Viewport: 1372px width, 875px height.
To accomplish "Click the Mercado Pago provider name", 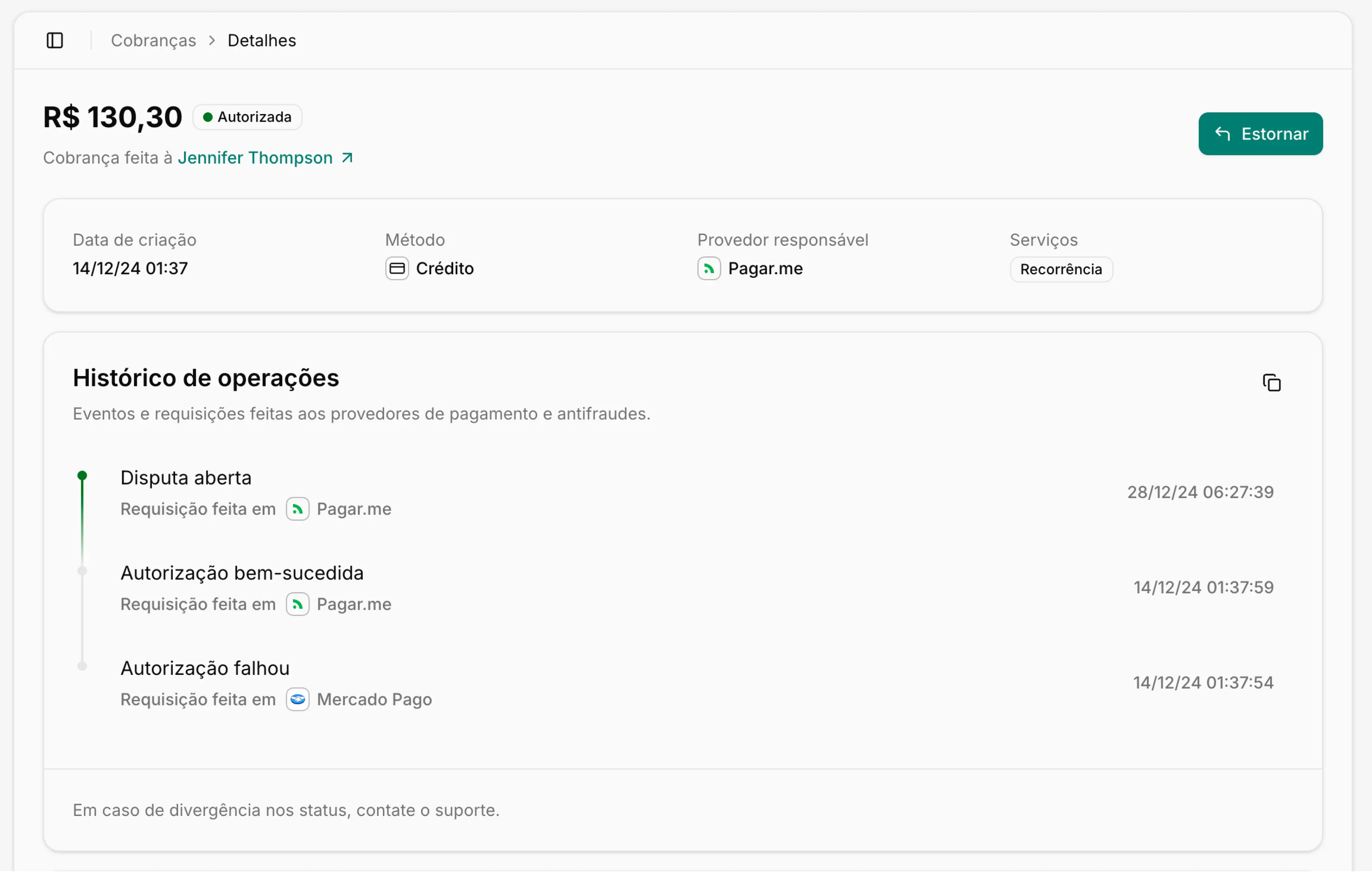I will 374,699.
